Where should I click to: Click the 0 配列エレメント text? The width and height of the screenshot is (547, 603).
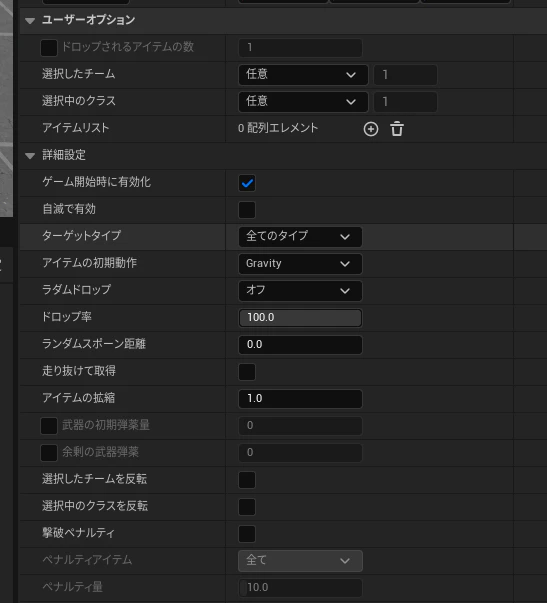click(278, 128)
